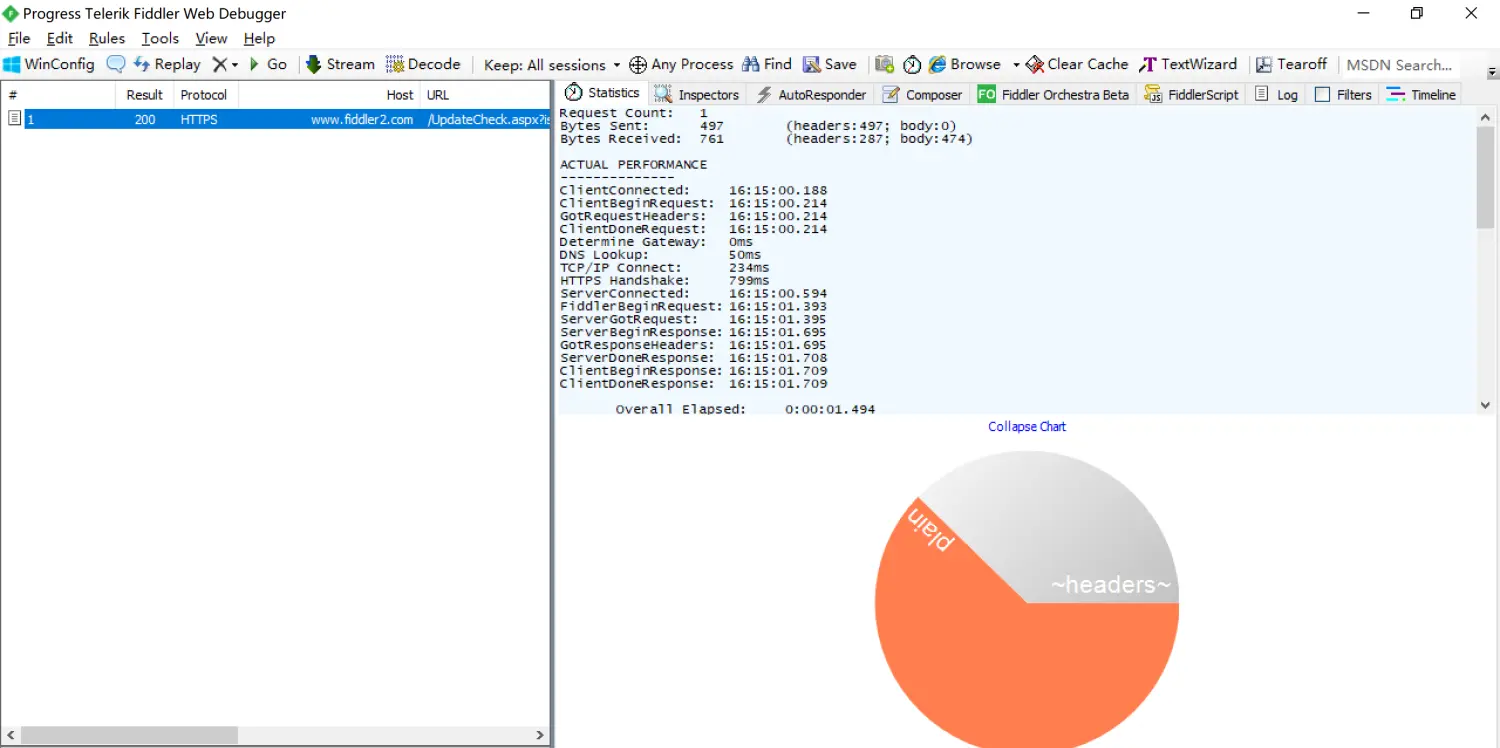Sort sessions by the # column header
Image resolution: width=1500 pixels, height=748 pixels.
[x=58, y=95]
